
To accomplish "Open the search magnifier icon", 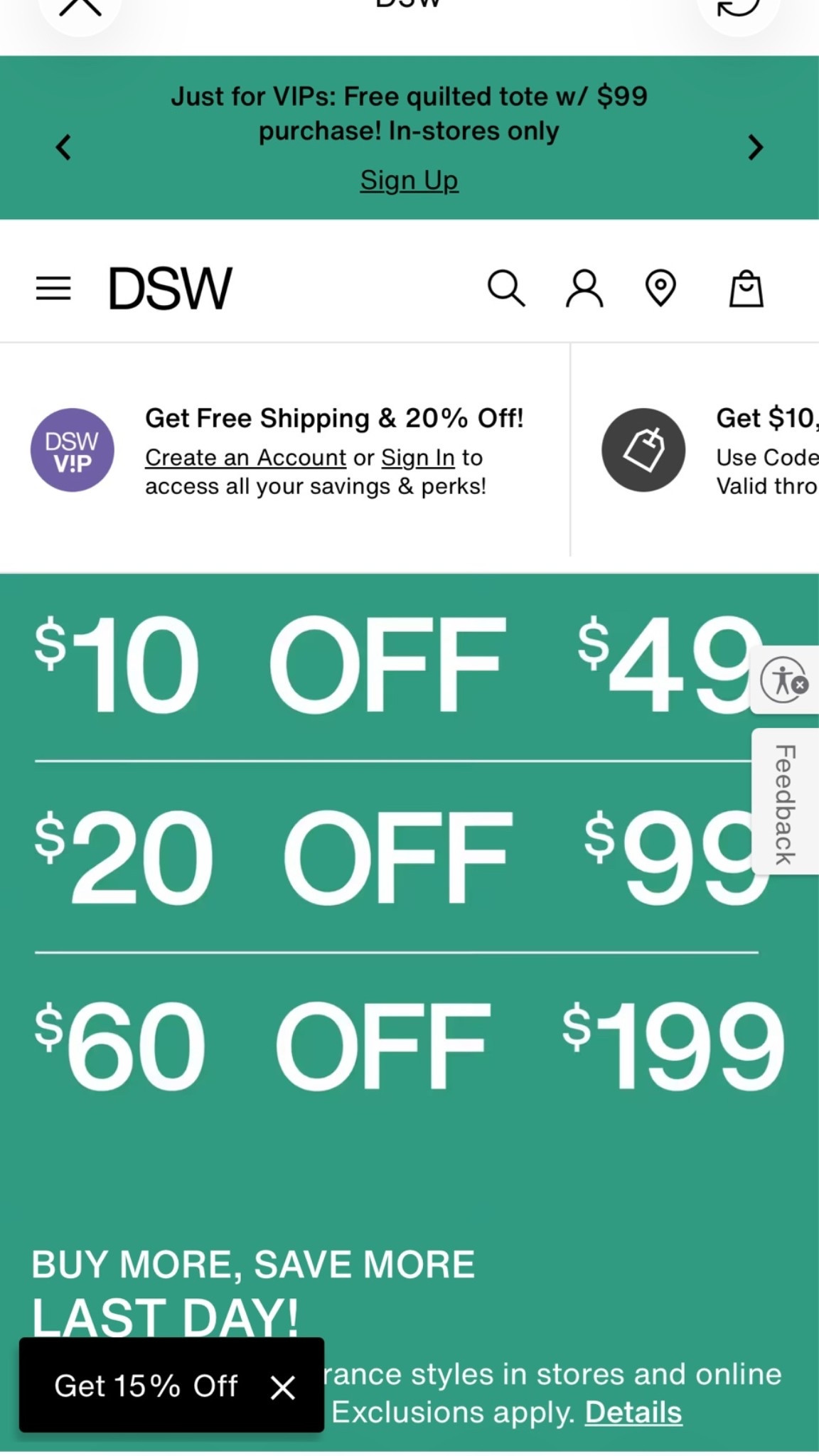I will [x=506, y=289].
